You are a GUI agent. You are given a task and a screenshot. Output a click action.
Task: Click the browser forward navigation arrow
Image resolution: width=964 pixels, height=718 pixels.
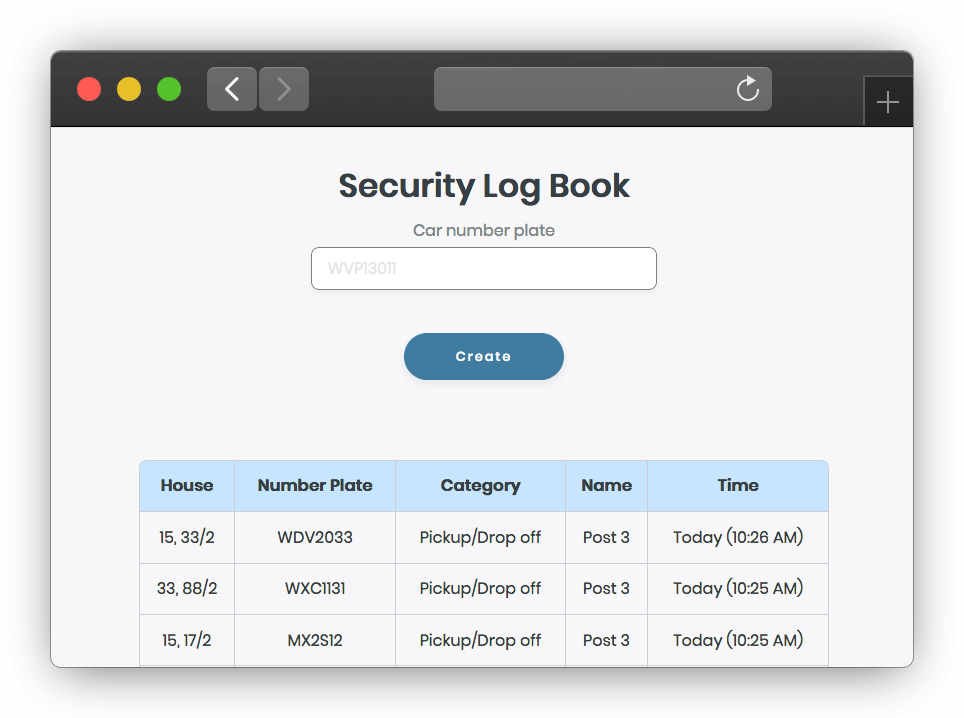click(x=283, y=89)
